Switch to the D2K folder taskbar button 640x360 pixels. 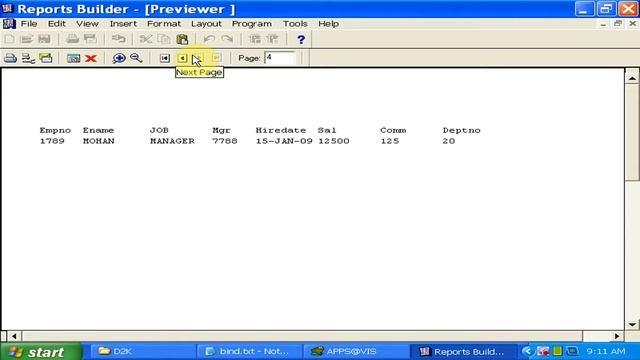click(x=143, y=351)
